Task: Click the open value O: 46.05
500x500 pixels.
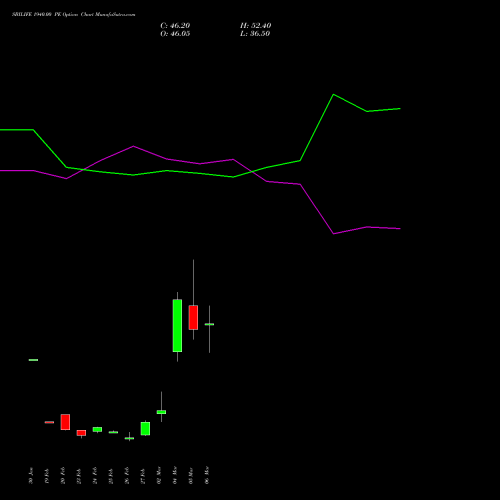Action: coord(175,34)
